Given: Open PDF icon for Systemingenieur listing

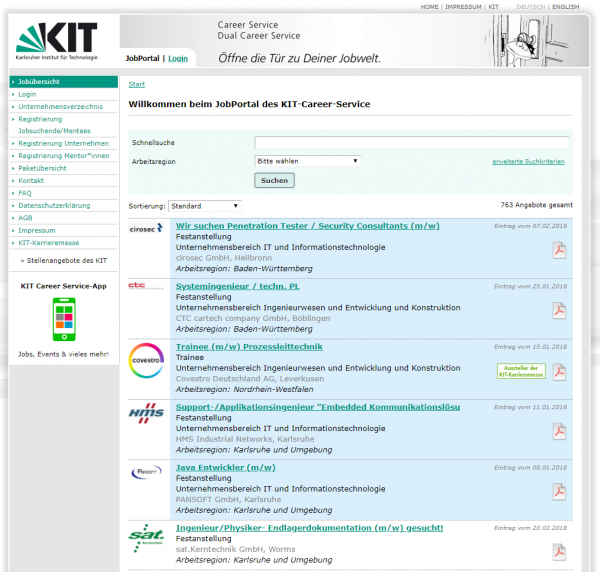Looking at the screenshot, I should (x=559, y=311).
